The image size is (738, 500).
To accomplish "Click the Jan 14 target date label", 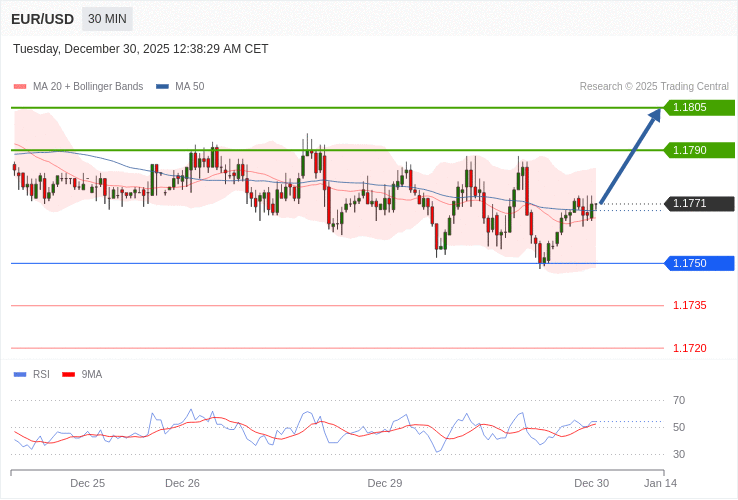I will (660, 483).
